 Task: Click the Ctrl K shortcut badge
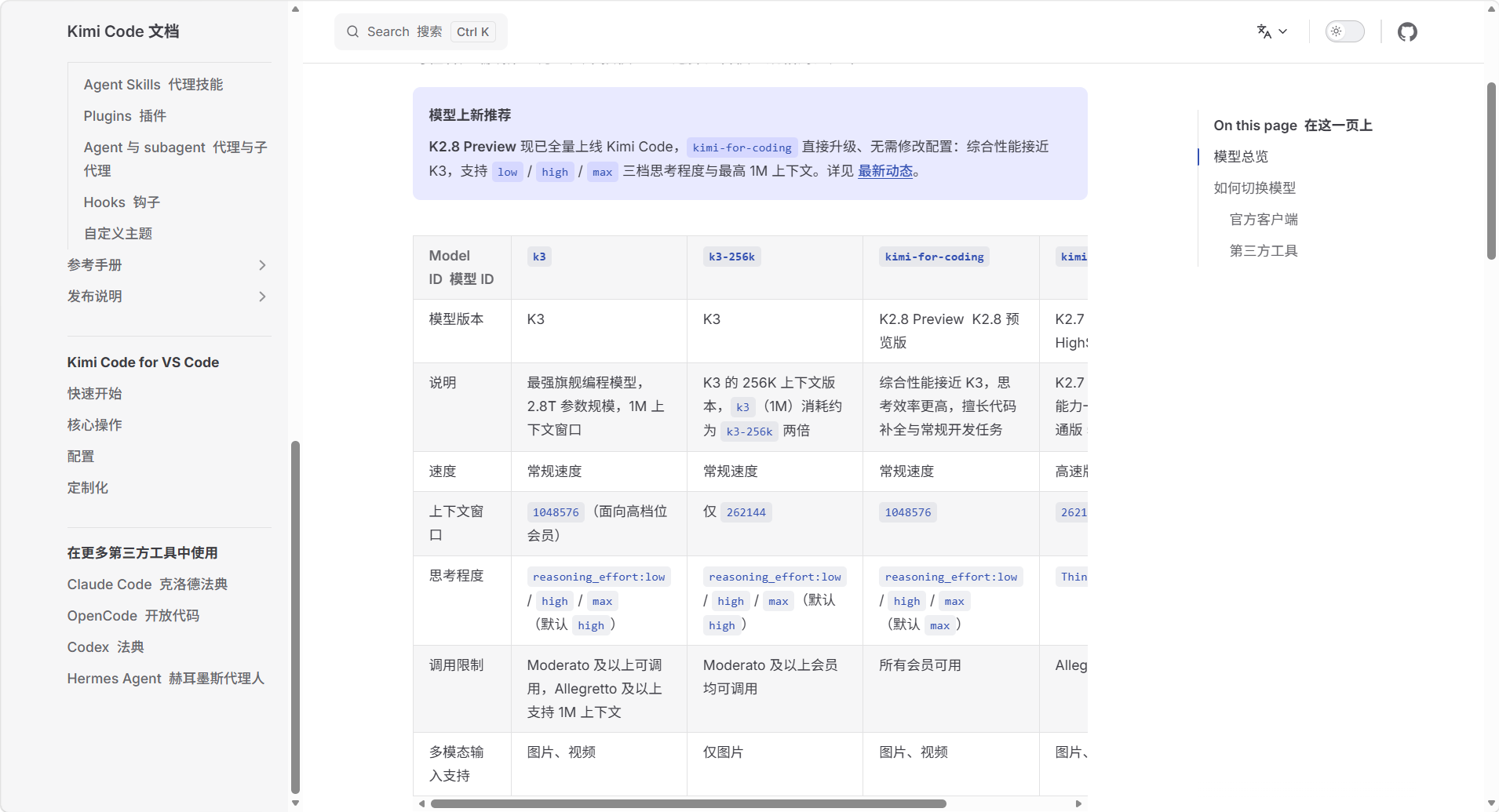(472, 32)
